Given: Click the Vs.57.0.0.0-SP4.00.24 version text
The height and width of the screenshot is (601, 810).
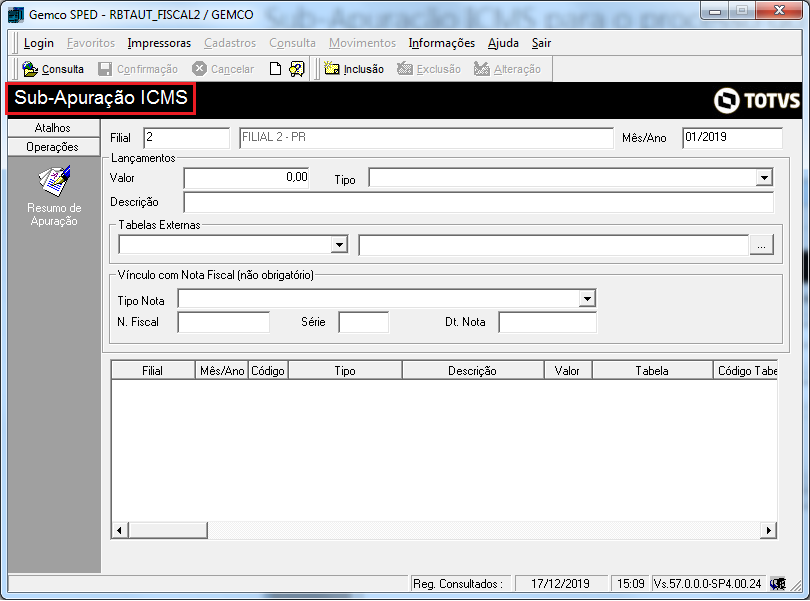Looking at the screenshot, I should pos(707,584).
